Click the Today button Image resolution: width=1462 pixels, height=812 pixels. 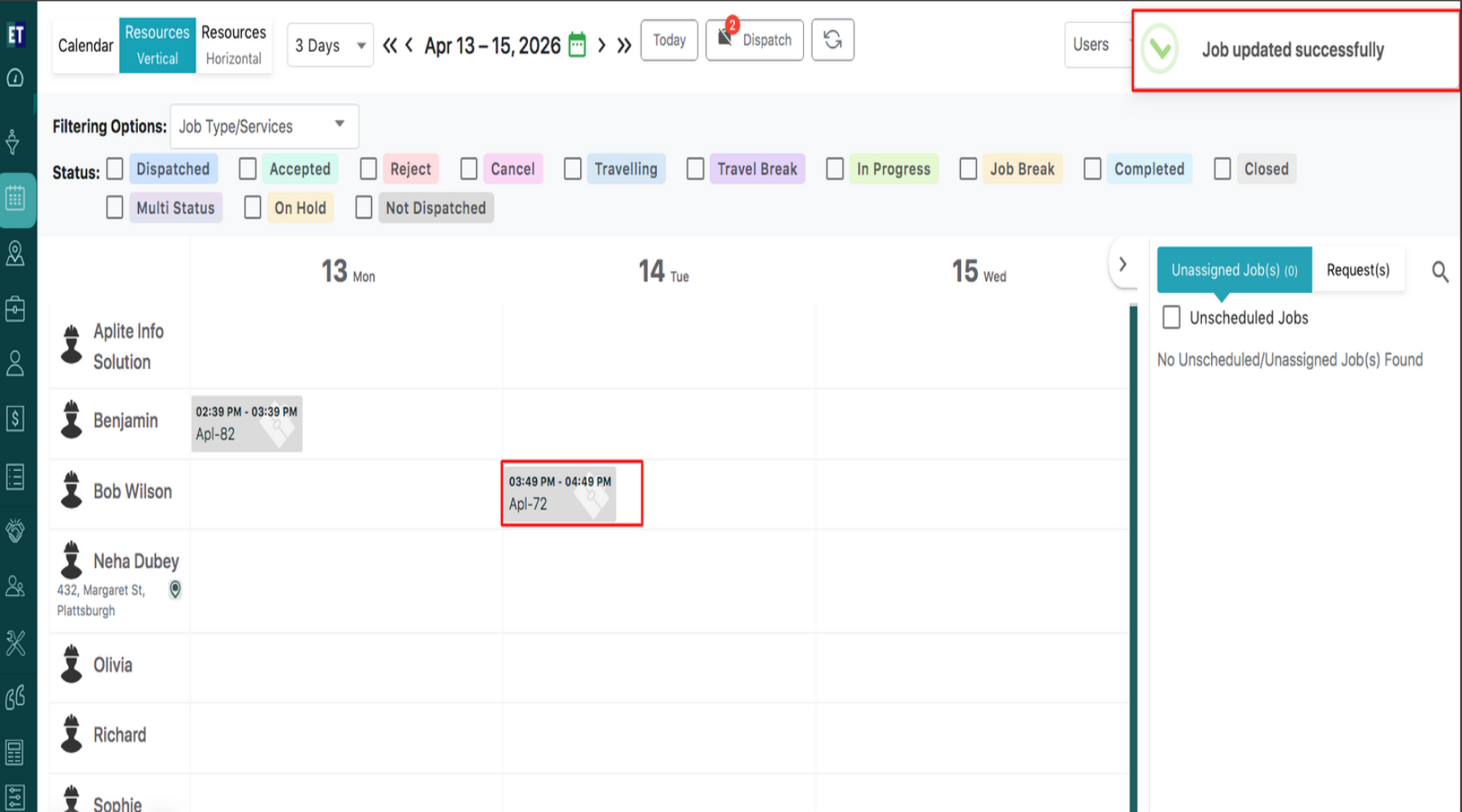pos(668,41)
